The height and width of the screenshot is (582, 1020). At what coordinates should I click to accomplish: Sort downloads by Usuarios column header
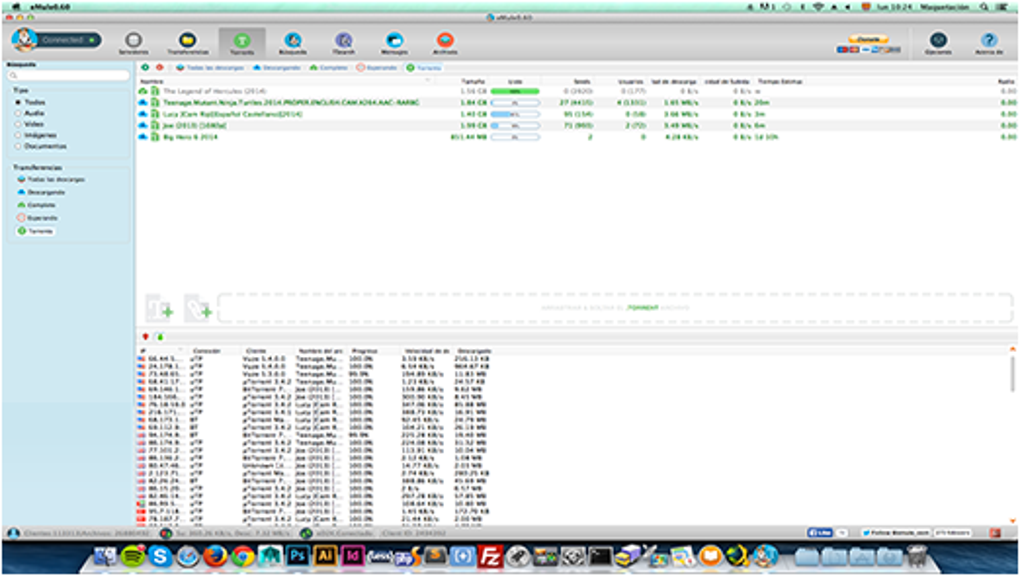click(630, 81)
